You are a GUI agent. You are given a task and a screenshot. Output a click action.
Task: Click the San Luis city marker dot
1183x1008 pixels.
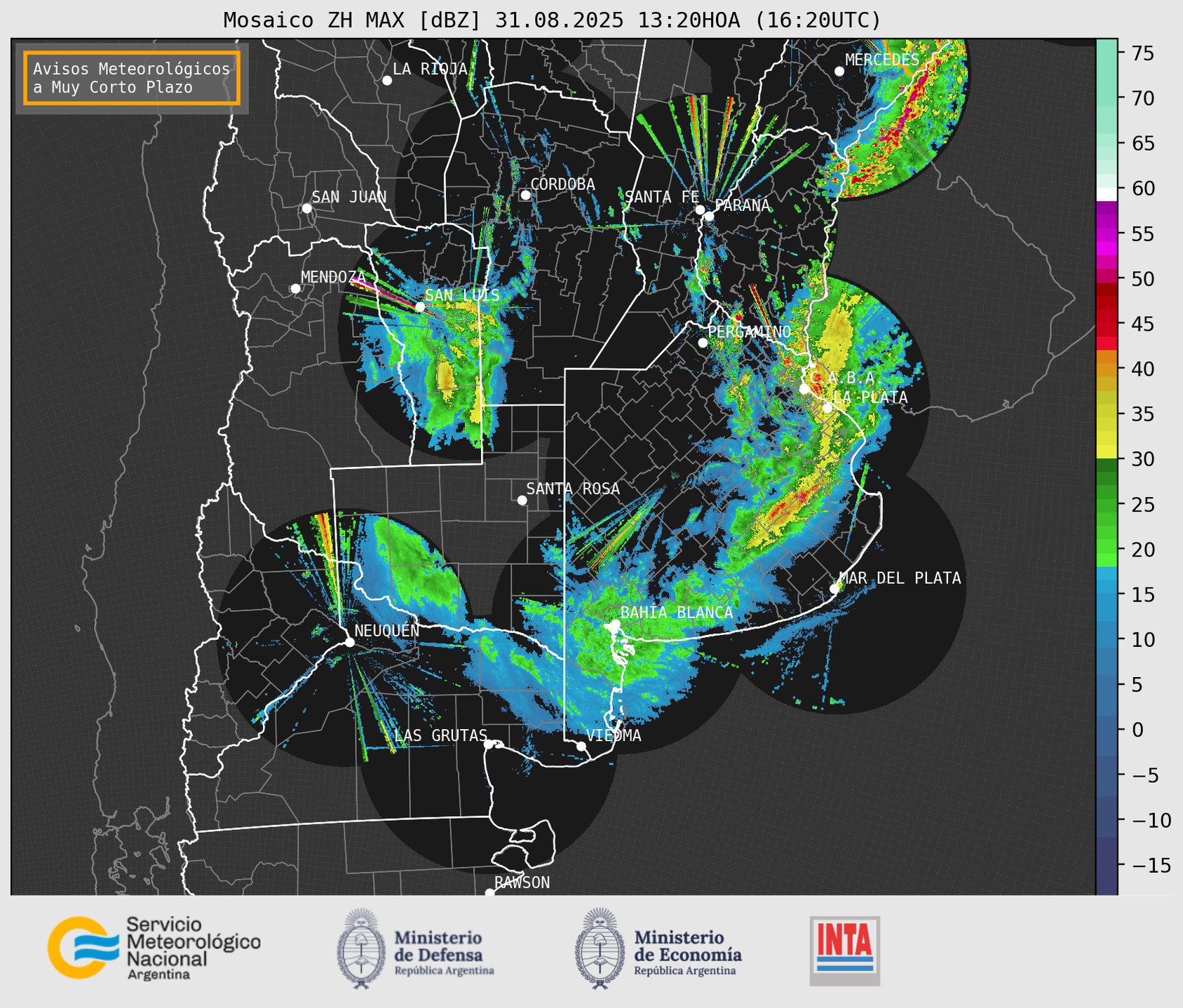[420, 307]
